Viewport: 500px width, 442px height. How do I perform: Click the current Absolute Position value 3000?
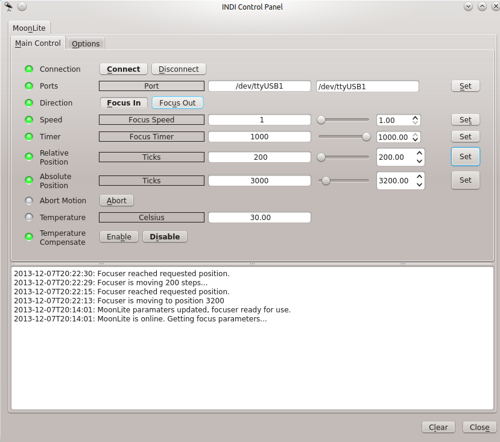(260, 181)
